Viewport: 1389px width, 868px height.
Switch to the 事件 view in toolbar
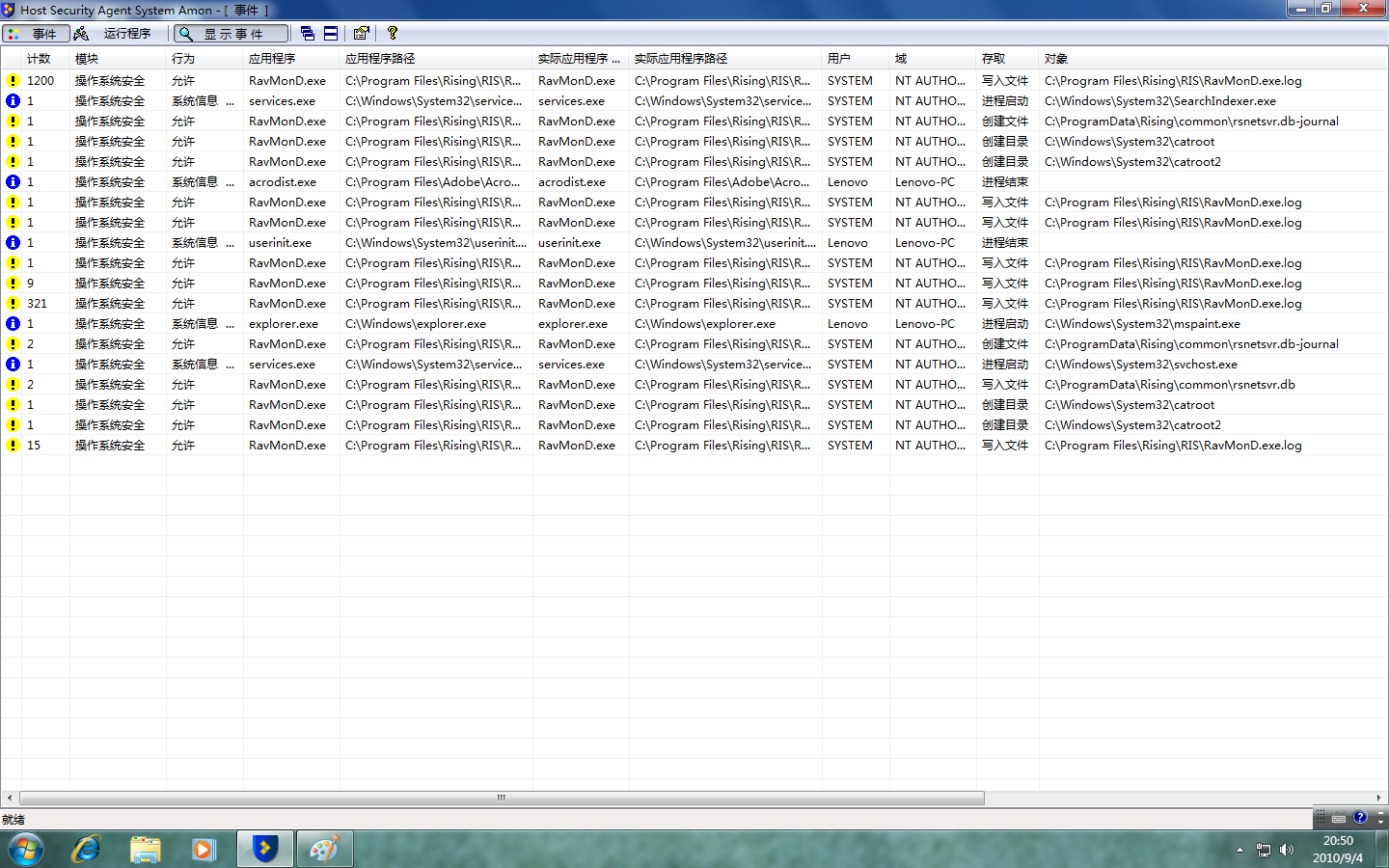(x=36, y=34)
